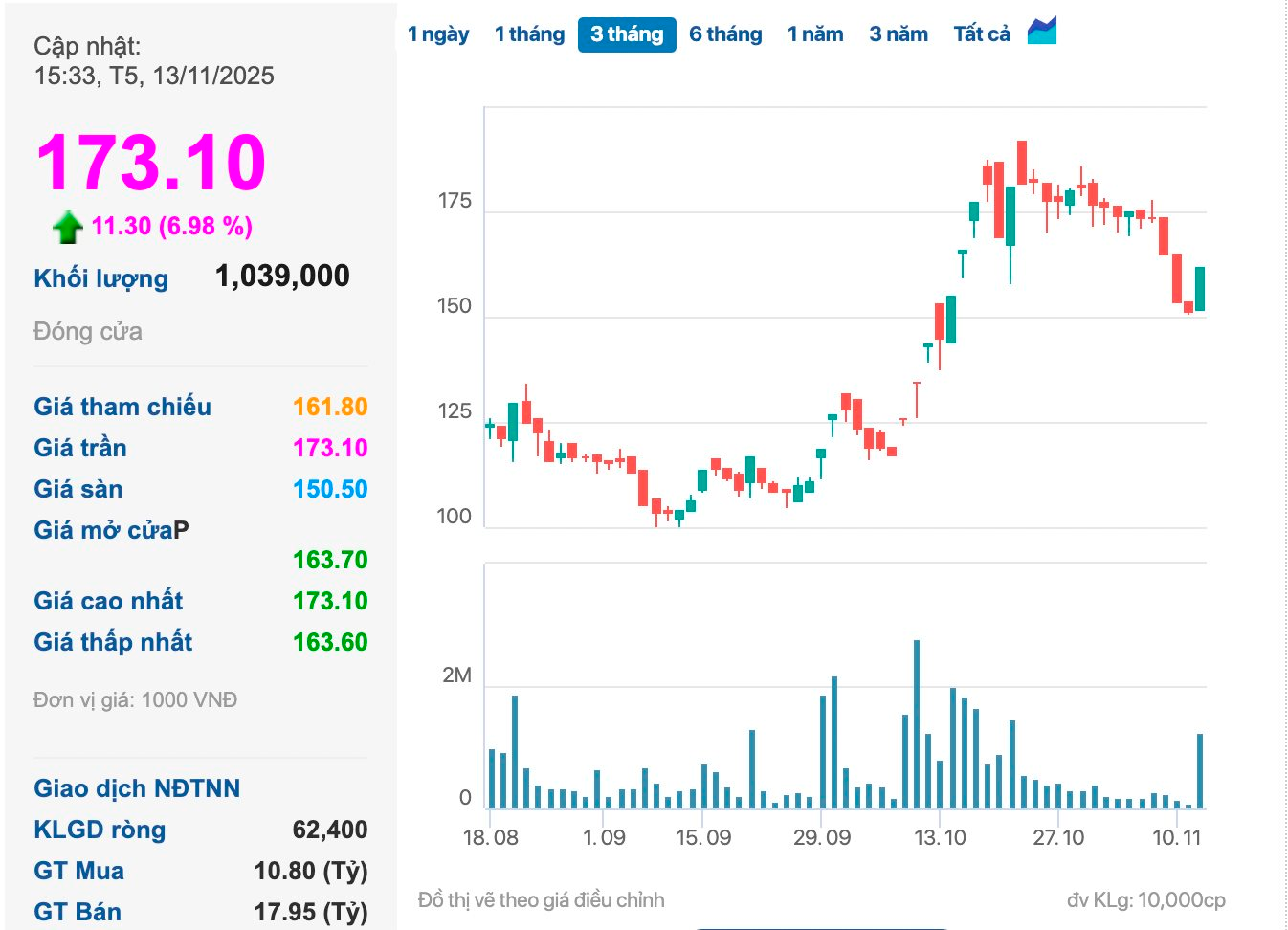
Task: Select the "1 tháng" time range
Action: click(x=529, y=33)
